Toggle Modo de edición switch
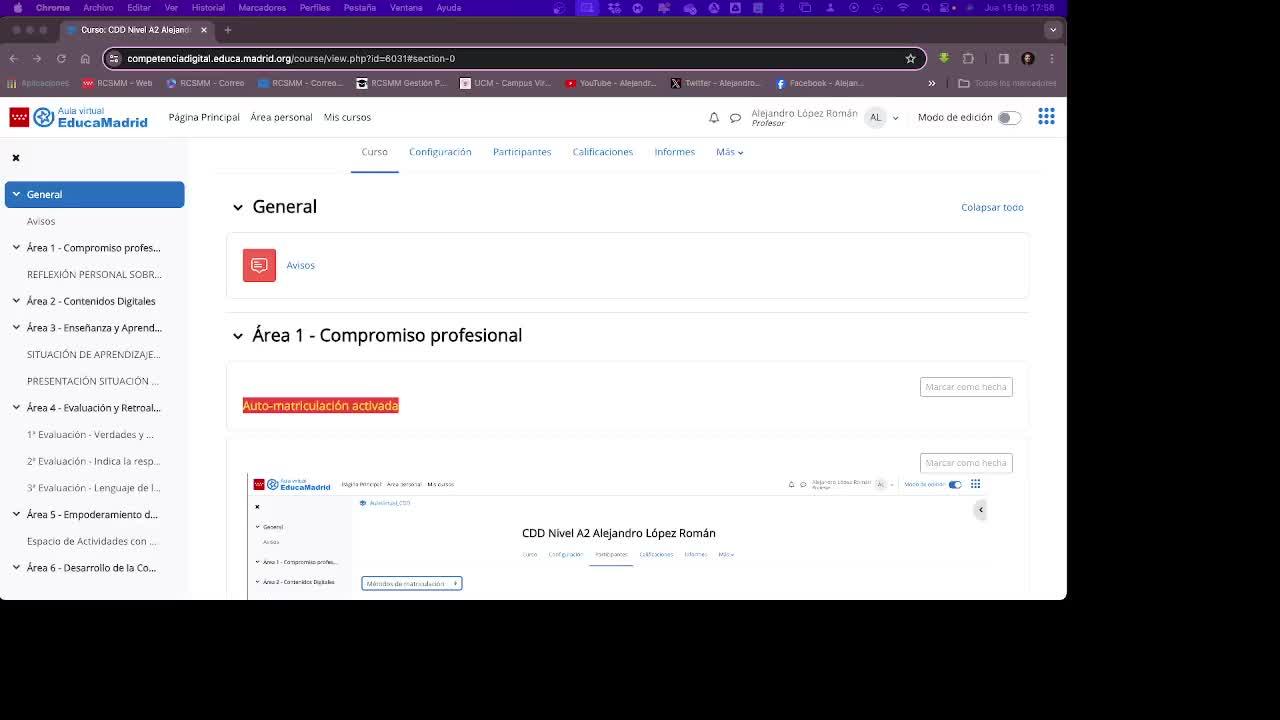The height and width of the screenshot is (720, 1280). point(1009,118)
